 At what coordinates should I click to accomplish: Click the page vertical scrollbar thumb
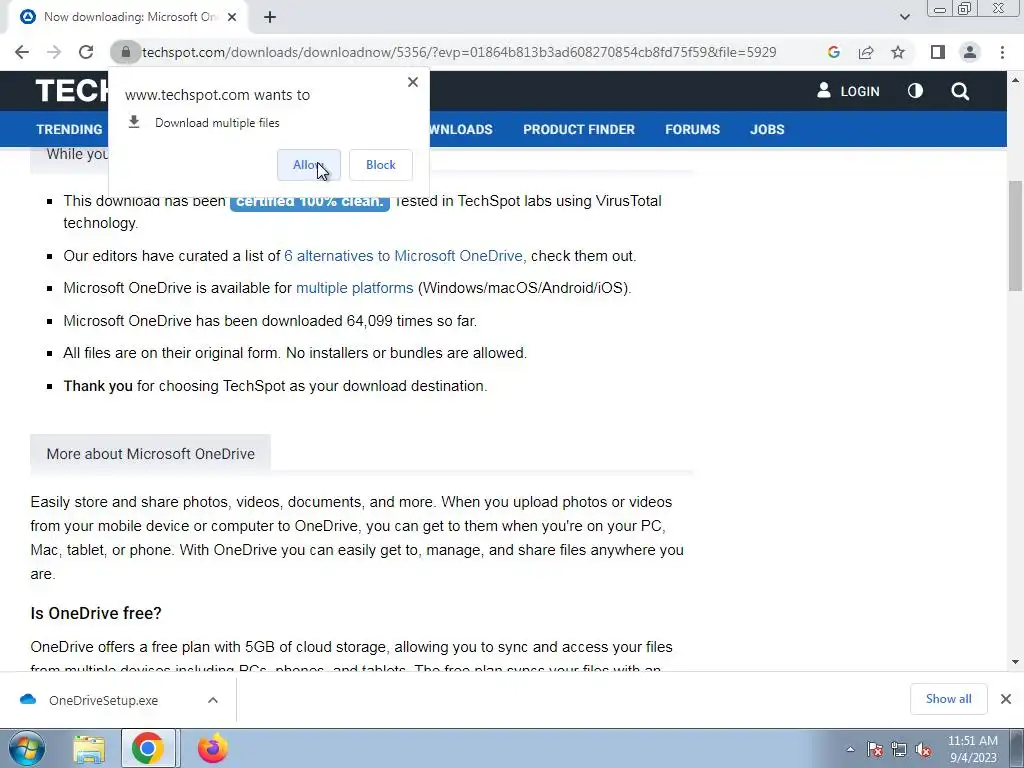point(1015,235)
